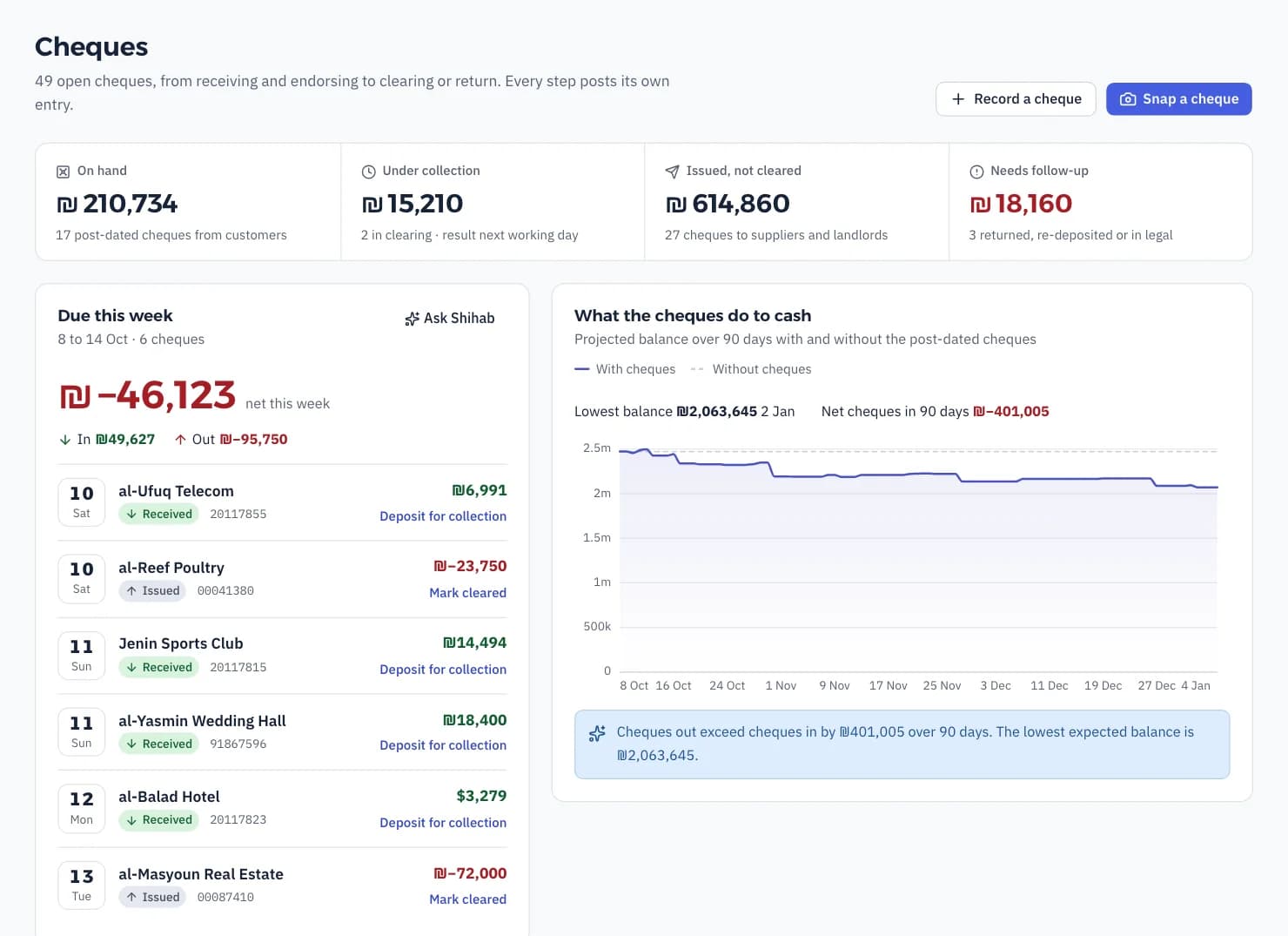1288x936 pixels.
Task: Click the sparkle icon in the cheque insight banner
Action: [597, 733]
